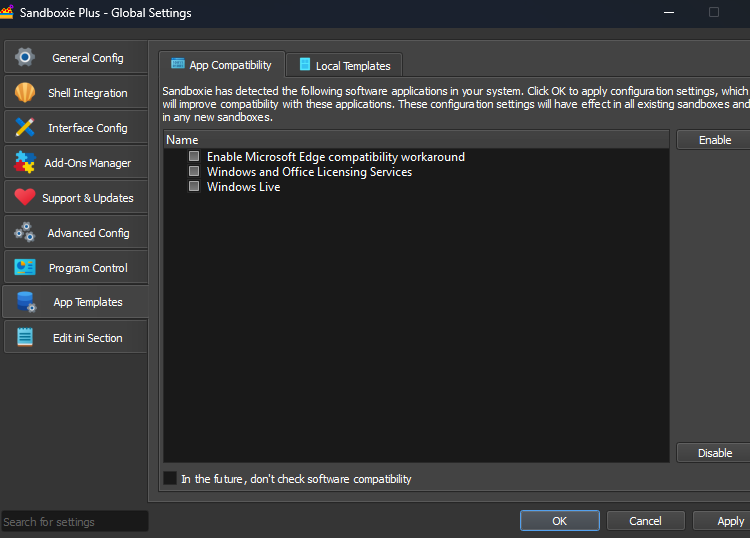Image resolution: width=750 pixels, height=538 pixels.
Task: Click the App Templates database icon
Action: pyautogui.click(x=26, y=302)
